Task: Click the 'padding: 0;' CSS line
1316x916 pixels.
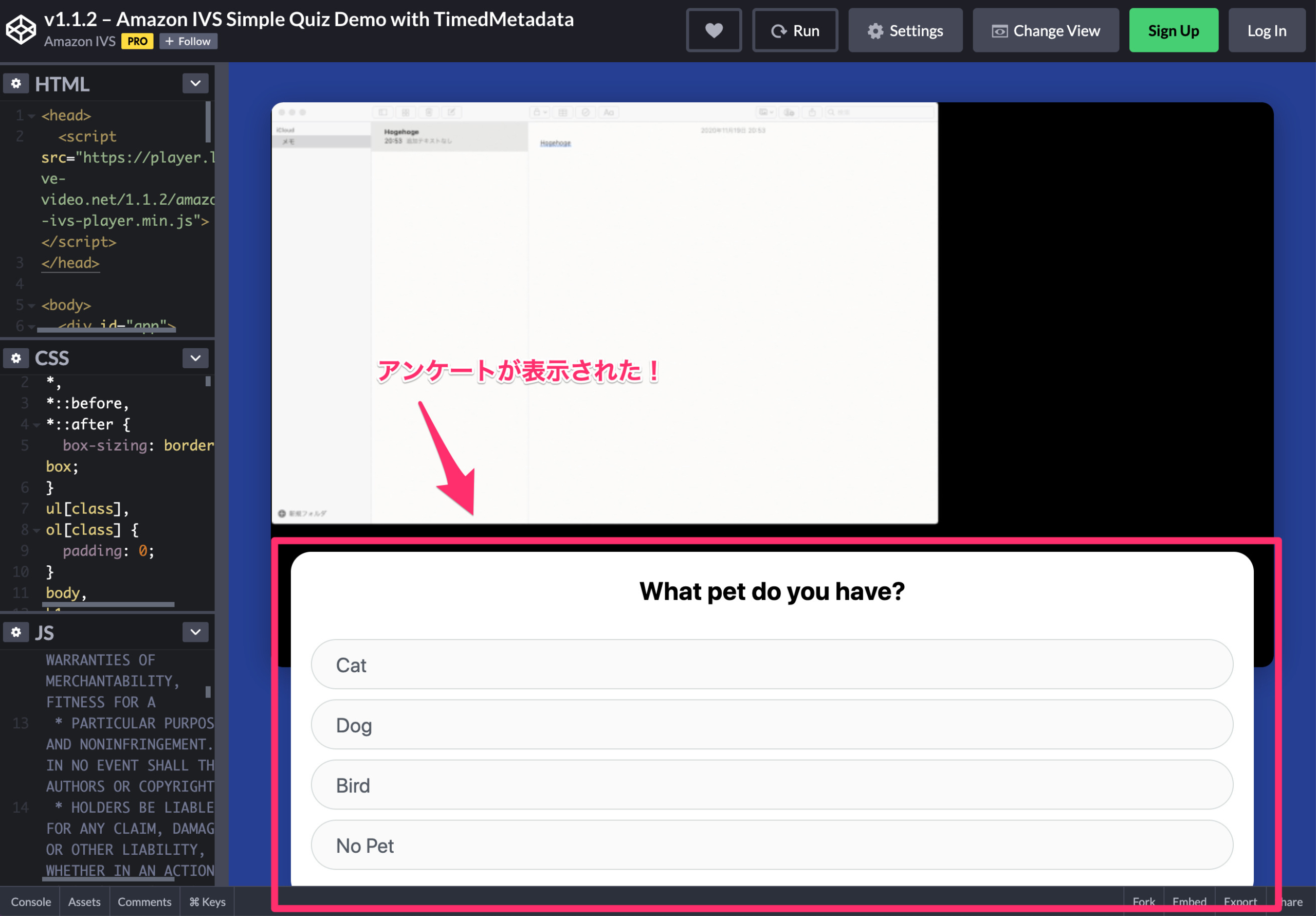Action: click(x=108, y=551)
